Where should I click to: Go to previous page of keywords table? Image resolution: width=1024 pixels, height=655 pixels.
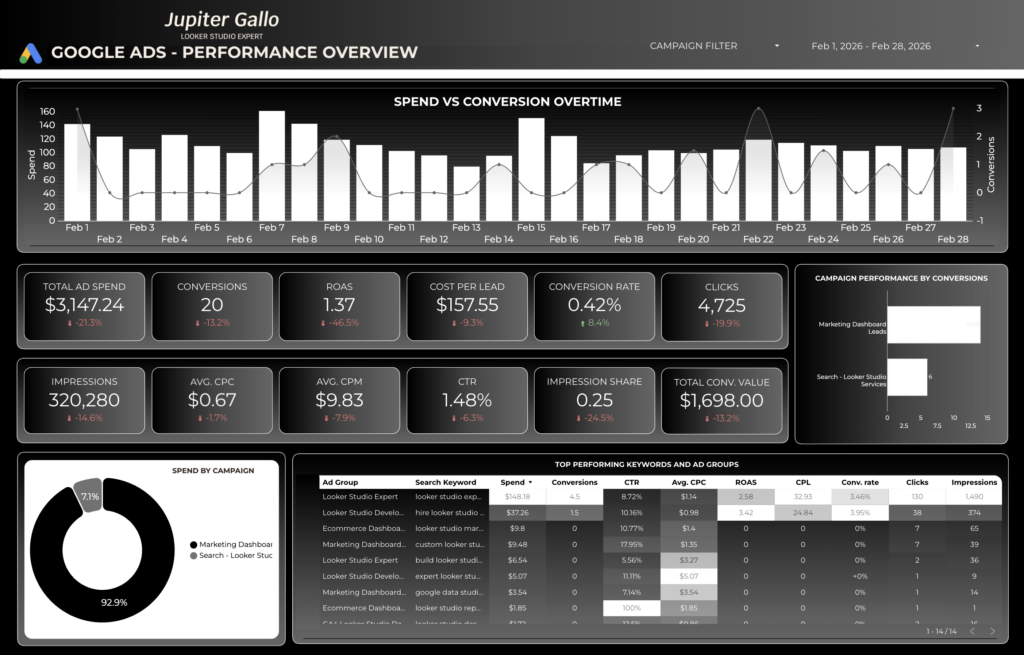coord(971,631)
